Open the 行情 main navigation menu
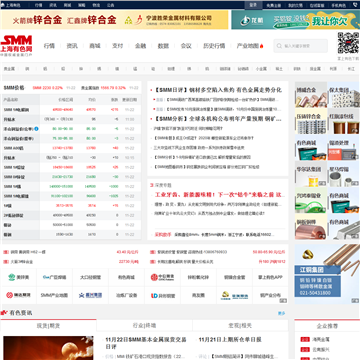The height and width of the screenshot is (360, 360). (49, 46)
